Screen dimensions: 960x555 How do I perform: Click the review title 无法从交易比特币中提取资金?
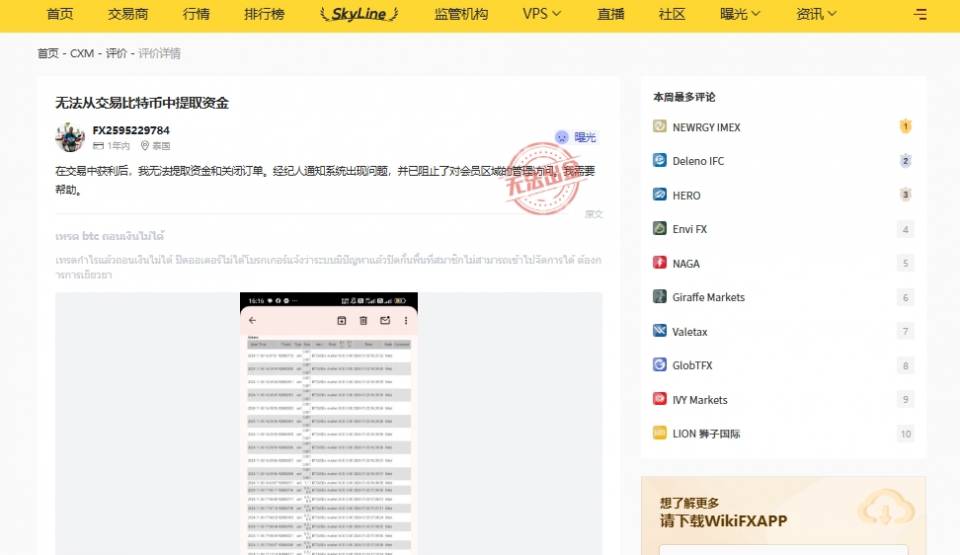(141, 102)
